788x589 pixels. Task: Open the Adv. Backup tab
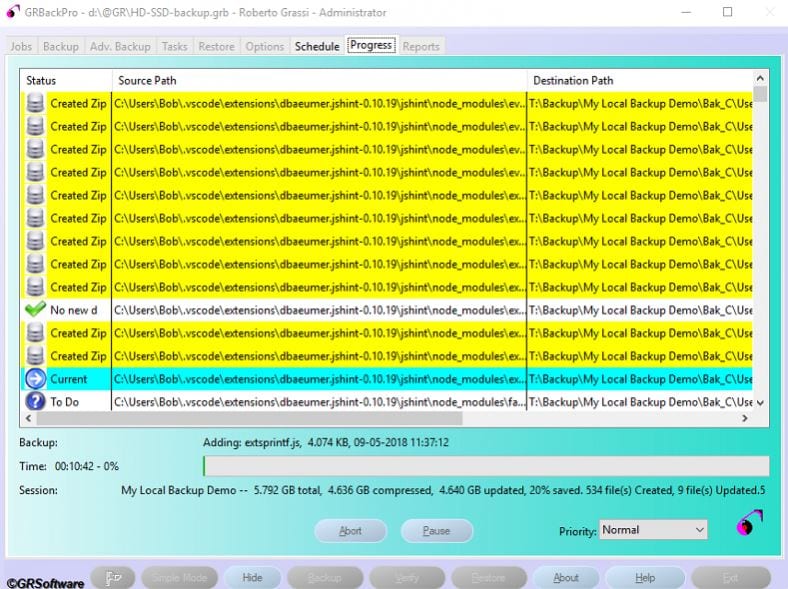[x=120, y=46]
